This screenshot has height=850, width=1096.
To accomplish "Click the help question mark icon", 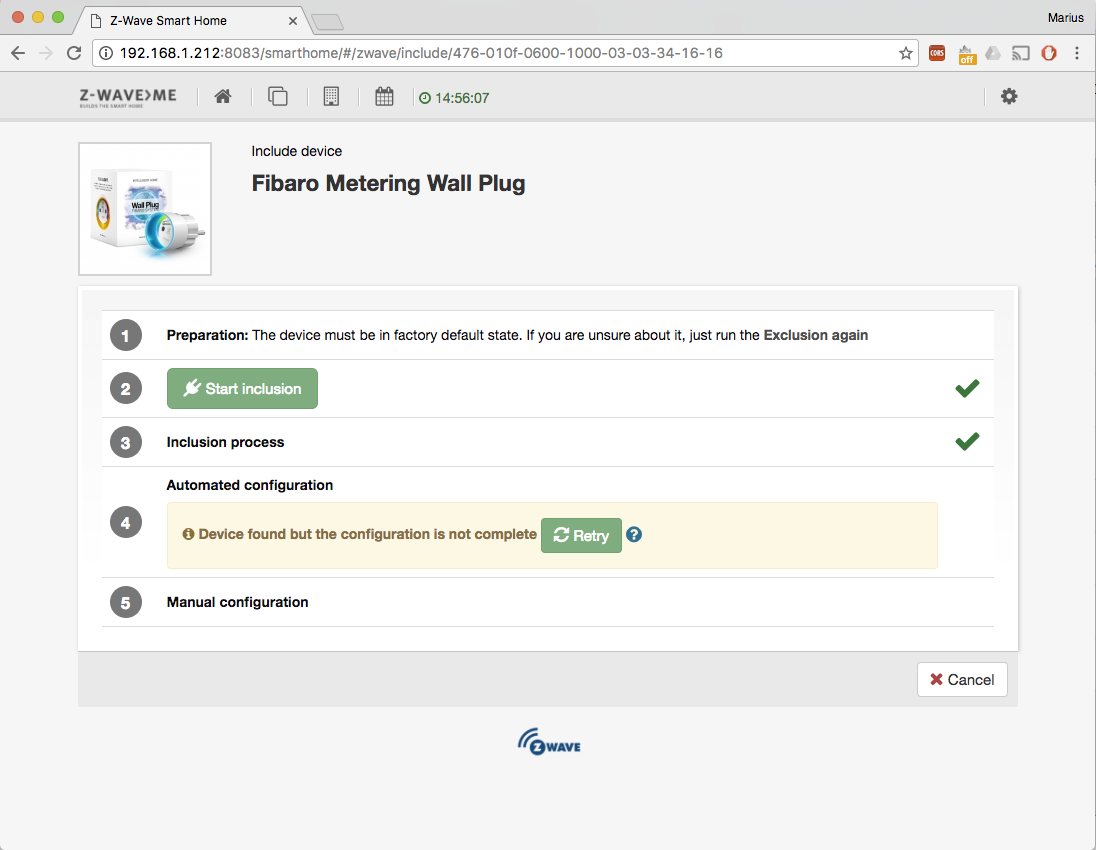I will [634, 535].
